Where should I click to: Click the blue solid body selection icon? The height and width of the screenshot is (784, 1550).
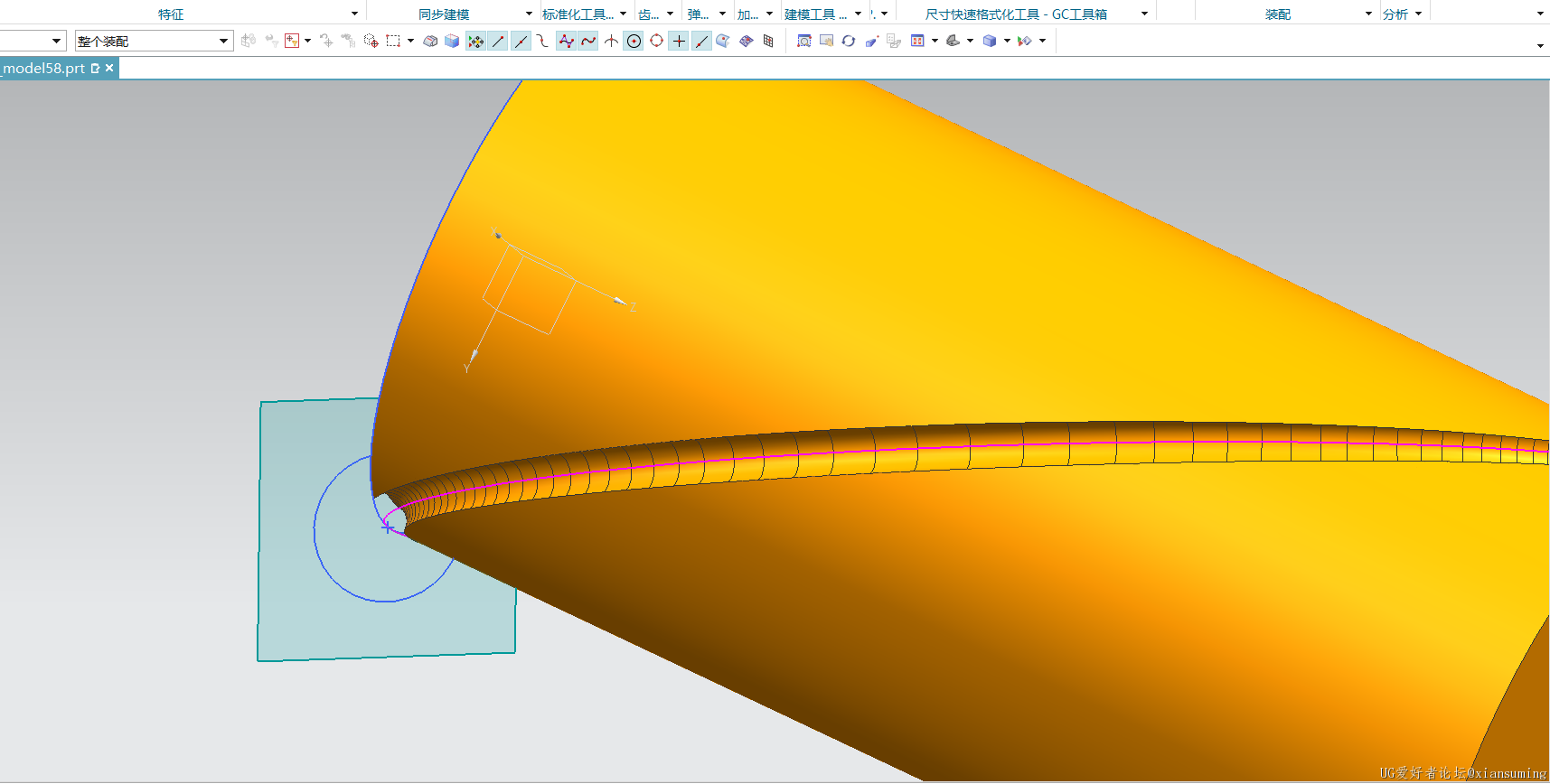(x=452, y=41)
